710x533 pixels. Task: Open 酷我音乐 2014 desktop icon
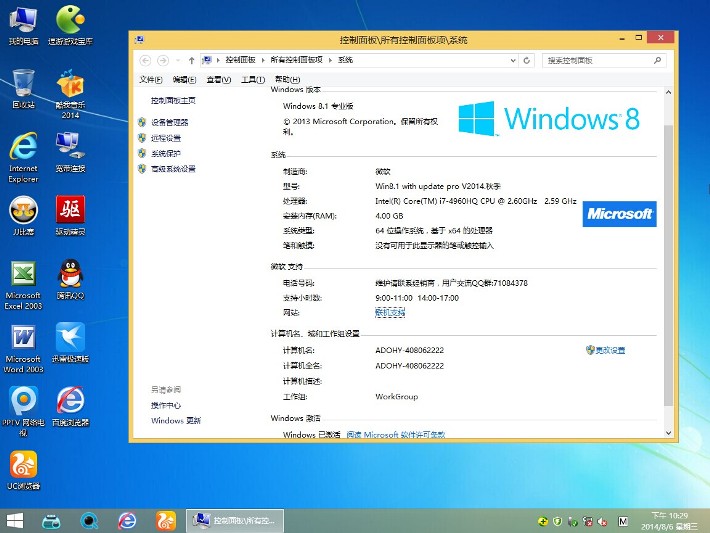(70, 94)
